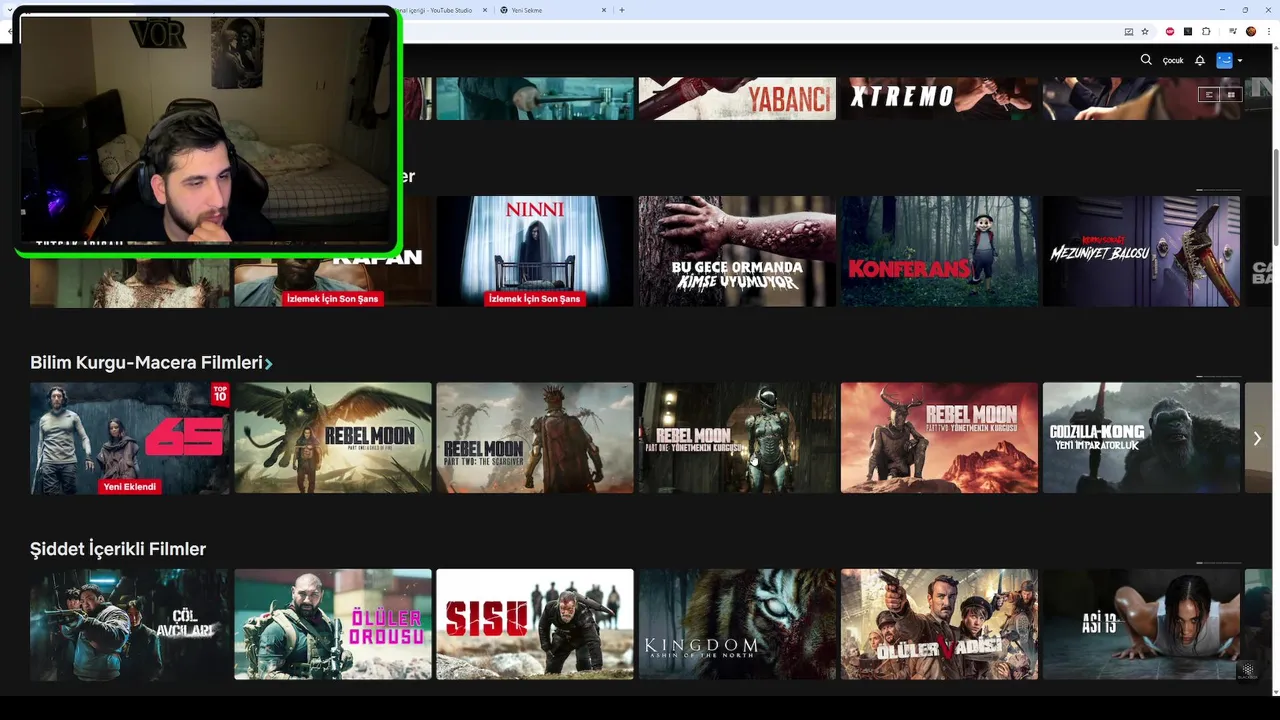Open Godzilla-Kong: Yeni İmparatorluk
Viewport: 1280px width, 720px height.
(1141, 438)
